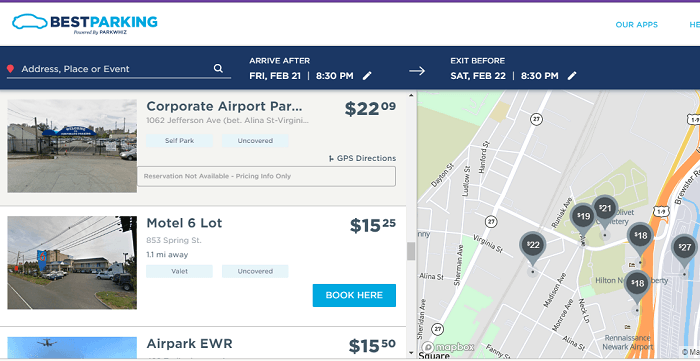Open the Corporate Airport Parking photo
This screenshot has height=361, width=700.
pos(72,146)
